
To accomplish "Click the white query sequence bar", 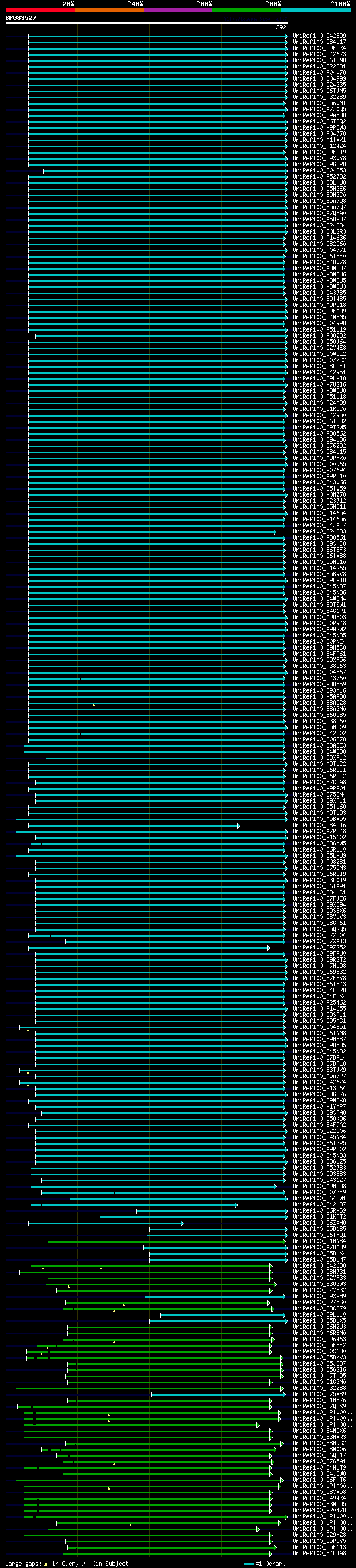I will [147, 23].
